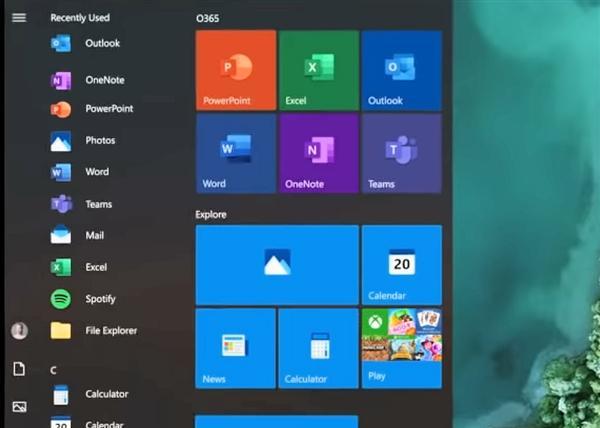Open the hamburger menu icon
Viewport: 600px width, 428px height.
(19, 18)
